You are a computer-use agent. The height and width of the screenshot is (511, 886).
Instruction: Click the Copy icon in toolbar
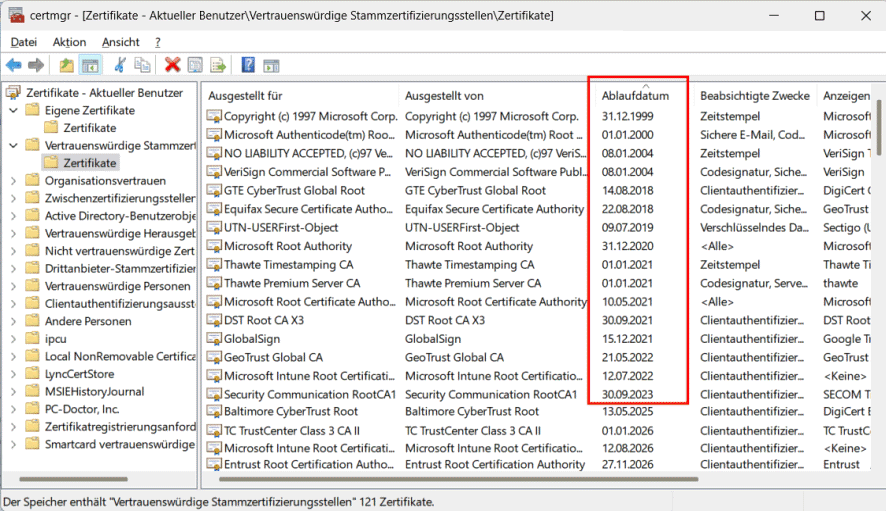[143, 65]
